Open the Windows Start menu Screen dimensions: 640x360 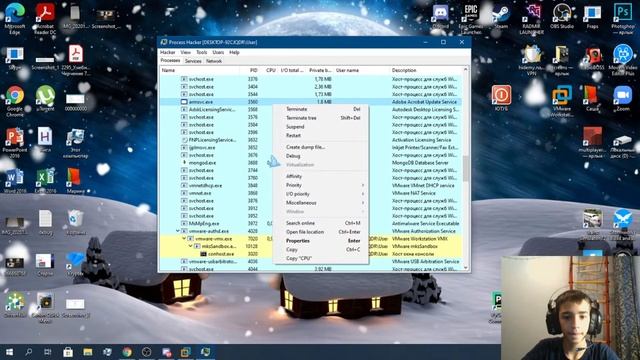tap(9, 352)
